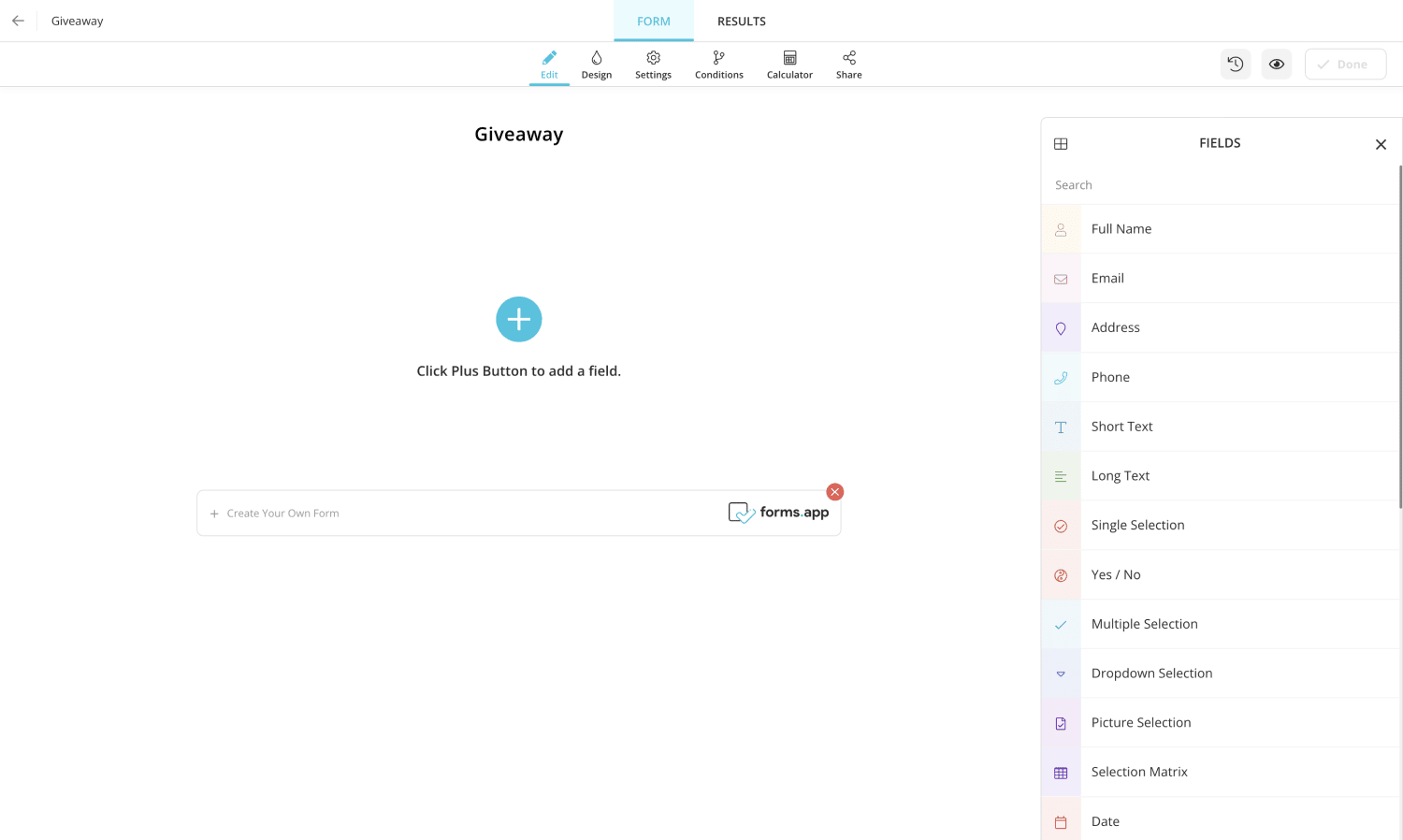Open form Settings gear
This screenshot has width=1403, height=840.
[x=653, y=65]
